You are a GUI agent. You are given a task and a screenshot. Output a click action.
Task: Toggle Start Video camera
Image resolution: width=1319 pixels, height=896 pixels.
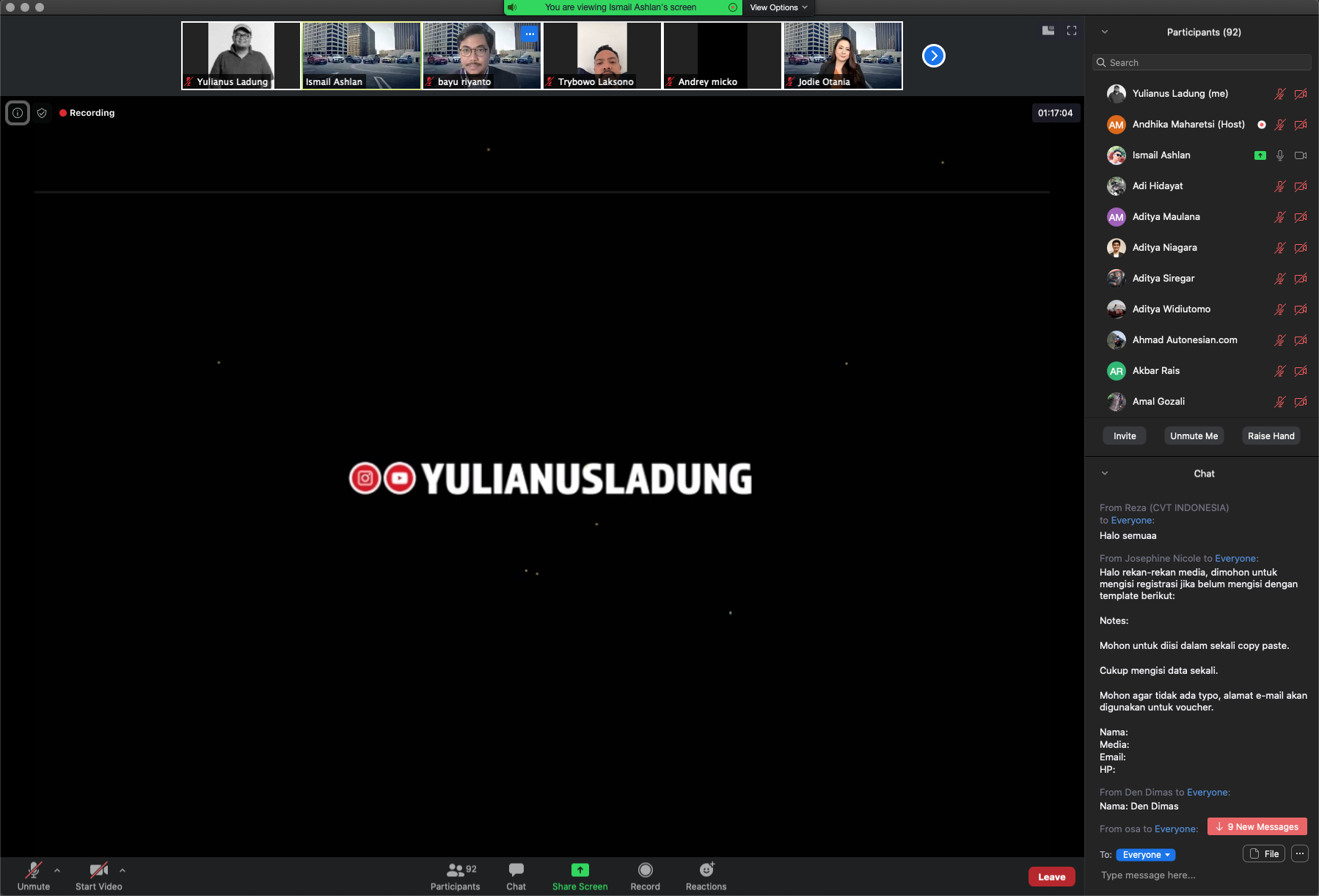point(98,875)
